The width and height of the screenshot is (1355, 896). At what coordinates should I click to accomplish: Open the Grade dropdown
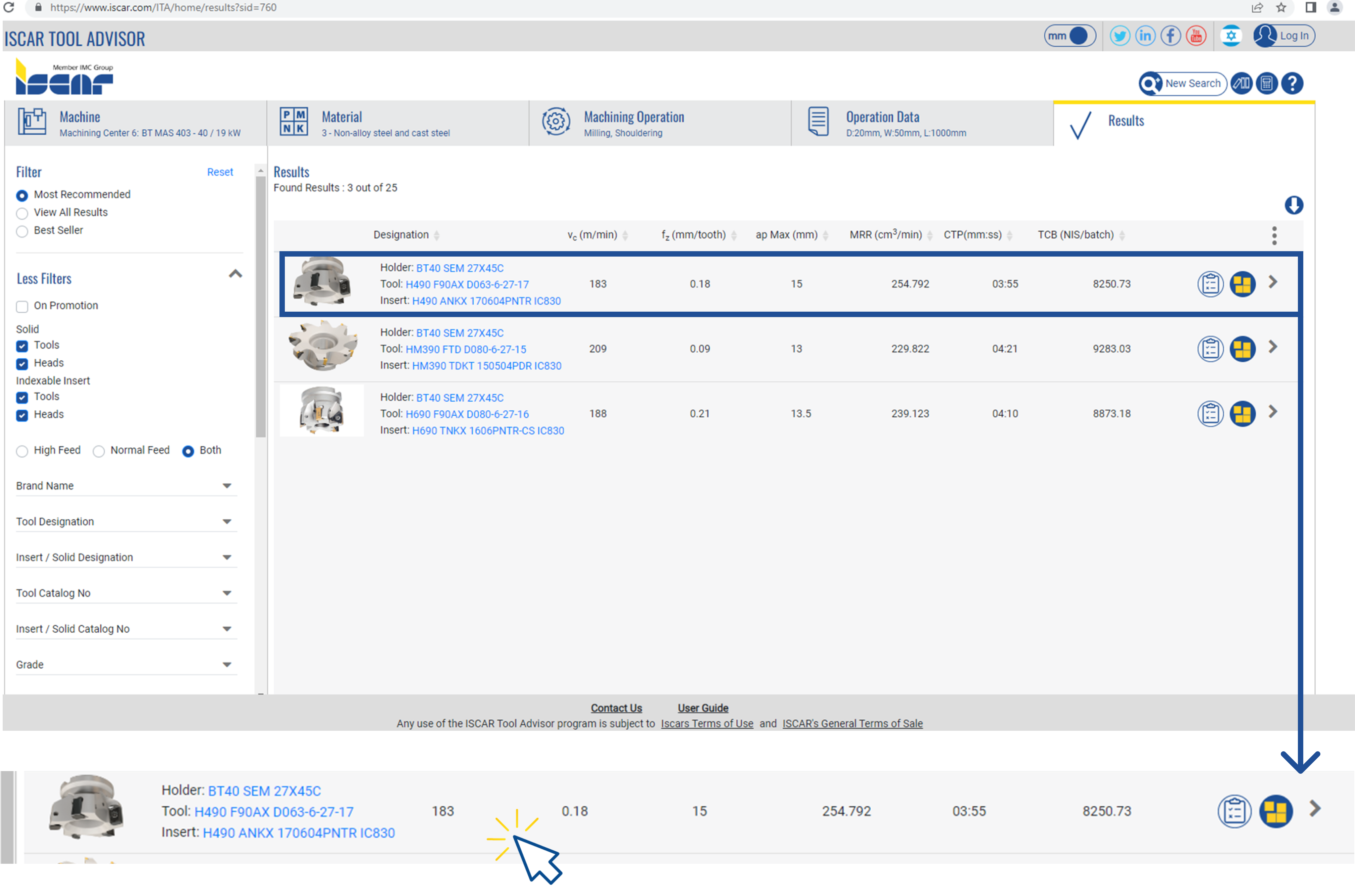(126, 665)
